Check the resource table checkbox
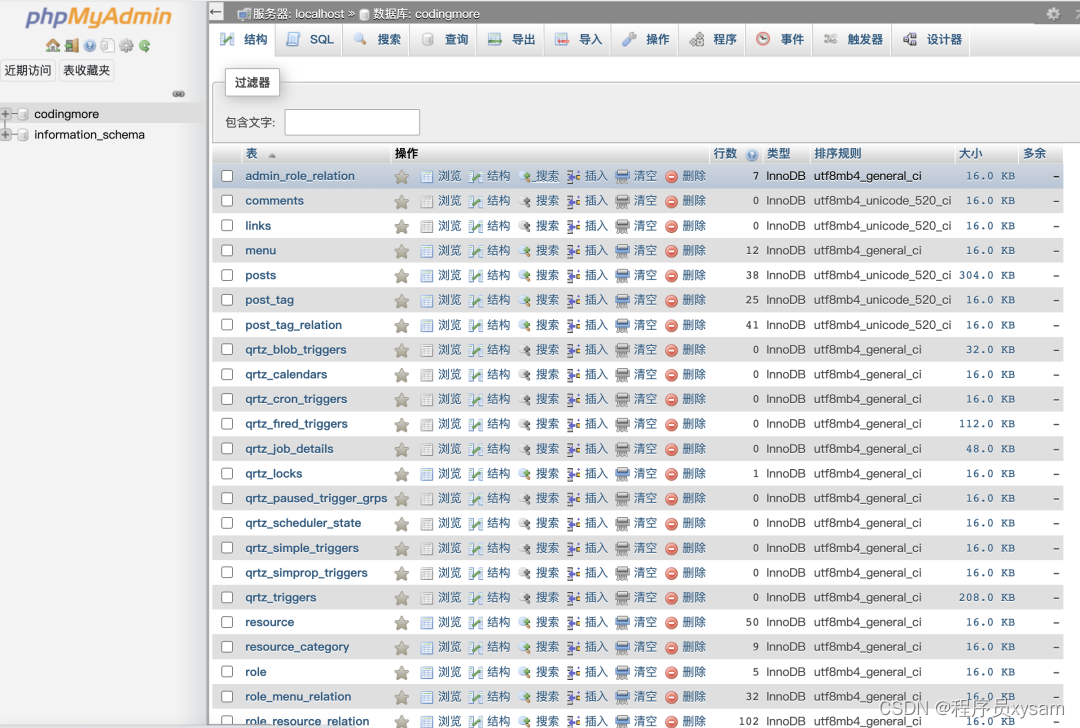Image resolution: width=1080 pixels, height=728 pixels. click(227, 622)
